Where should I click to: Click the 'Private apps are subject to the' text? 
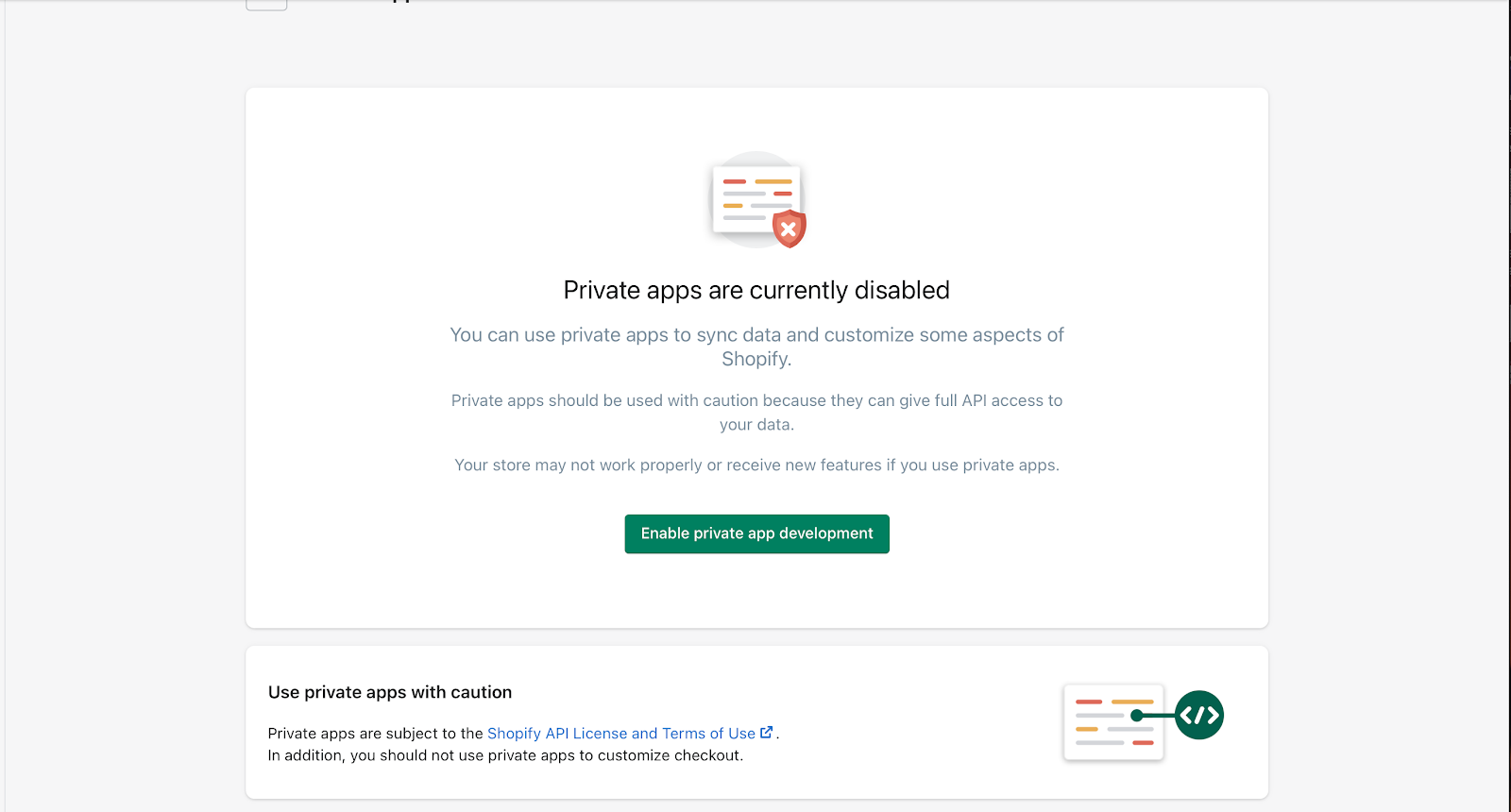click(x=375, y=734)
